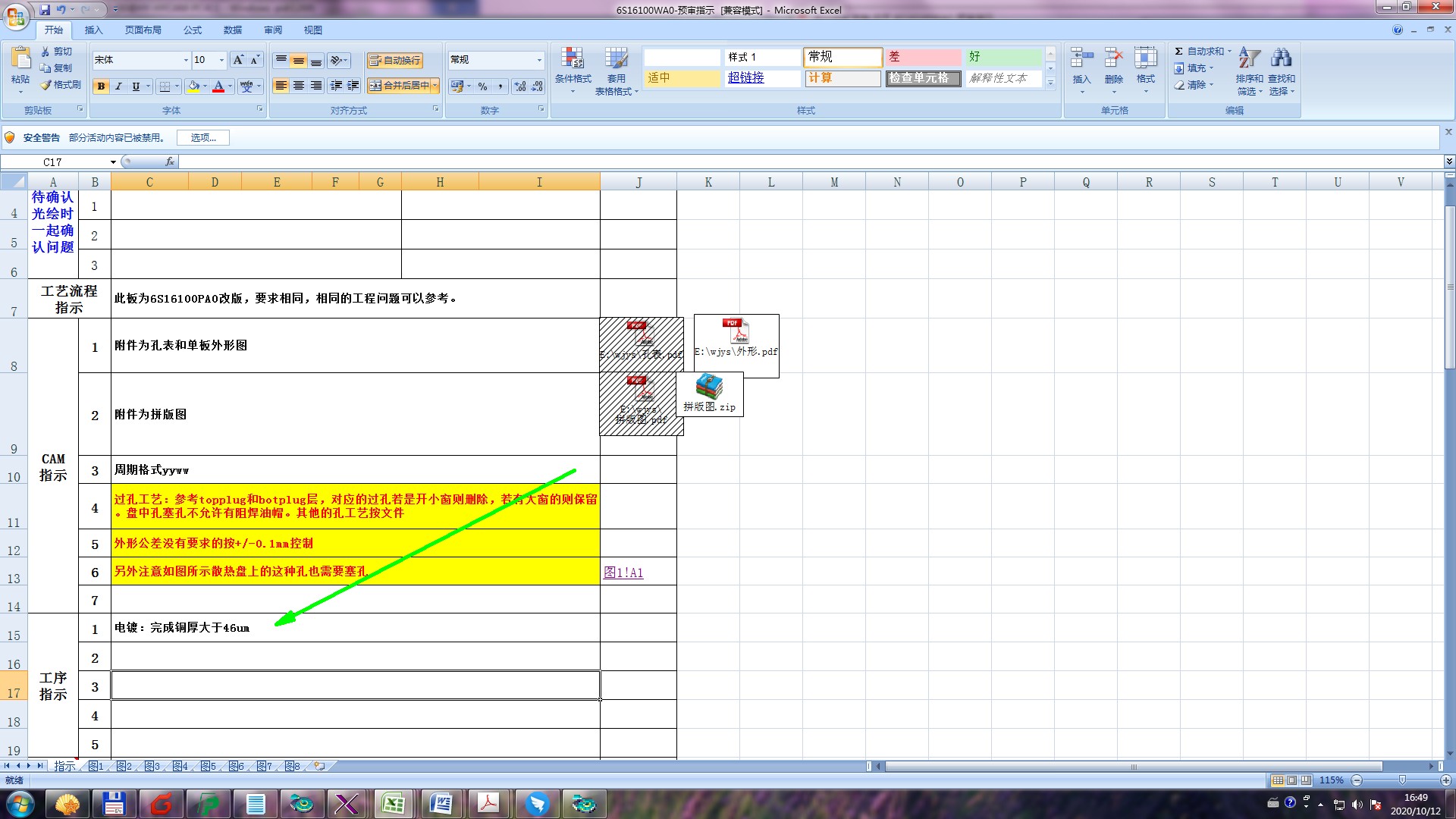Click the center text horizontally icon
The height and width of the screenshot is (819, 1456).
(x=299, y=86)
